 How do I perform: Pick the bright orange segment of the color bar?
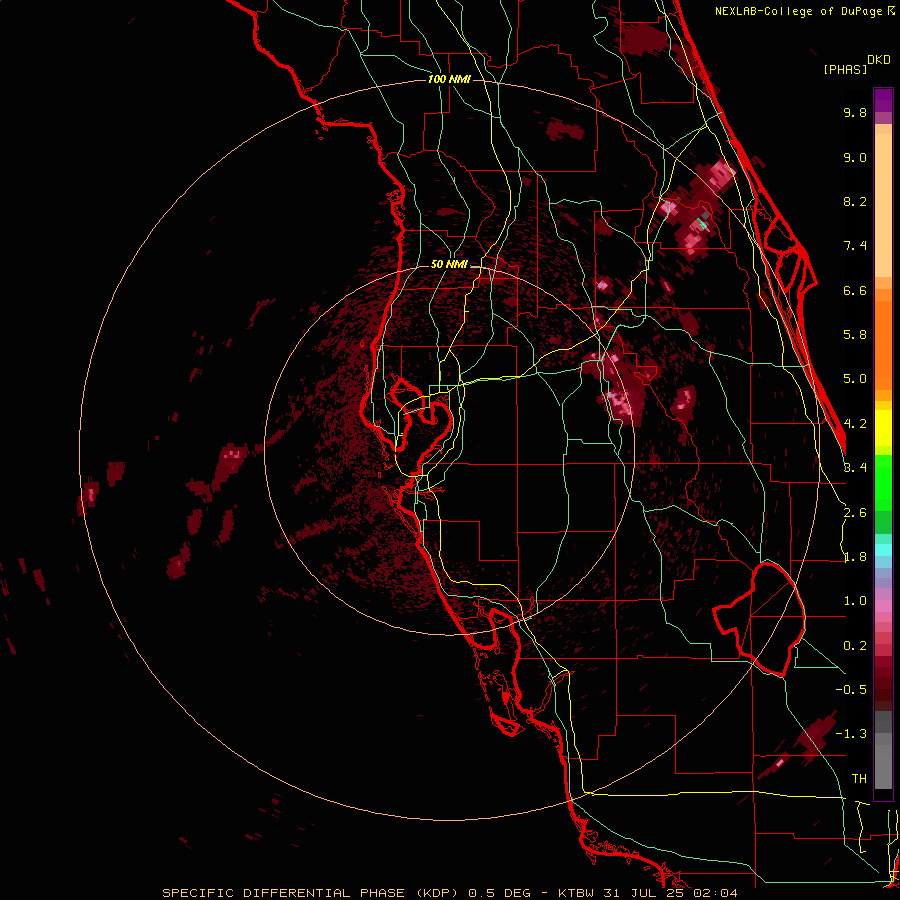(x=883, y=346)
